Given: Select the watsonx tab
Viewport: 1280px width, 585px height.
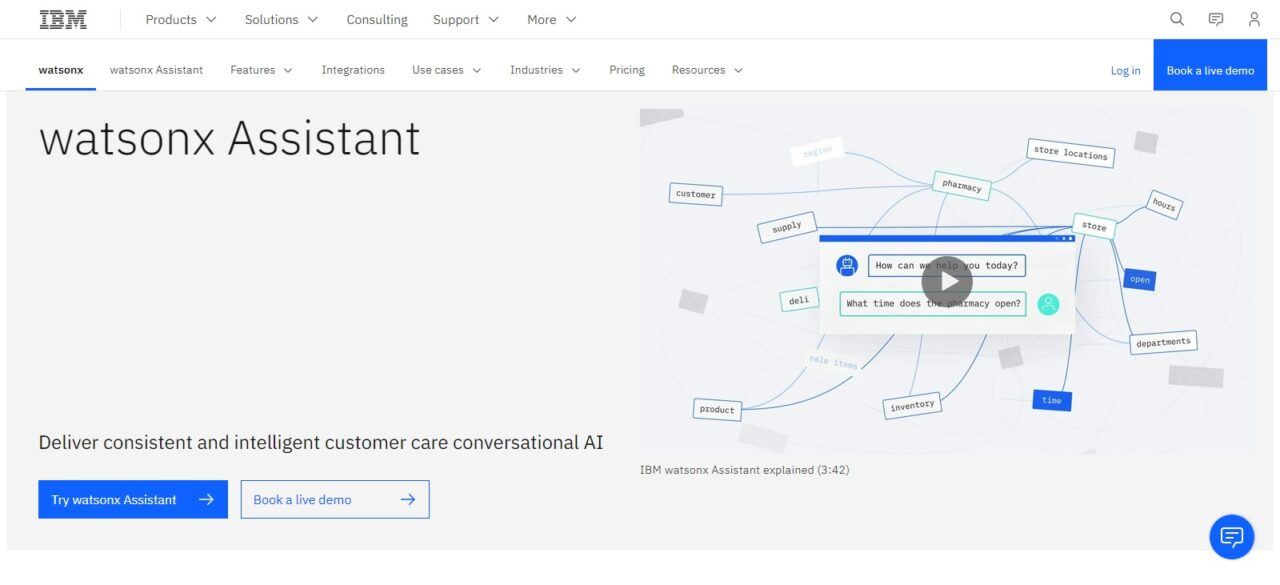Looking at the screenshot, I should click(61, 70).
